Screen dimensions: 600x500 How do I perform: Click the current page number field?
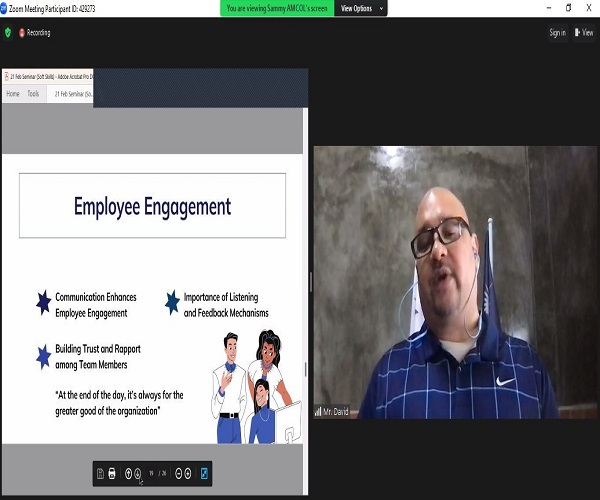[x=151, y=474]
